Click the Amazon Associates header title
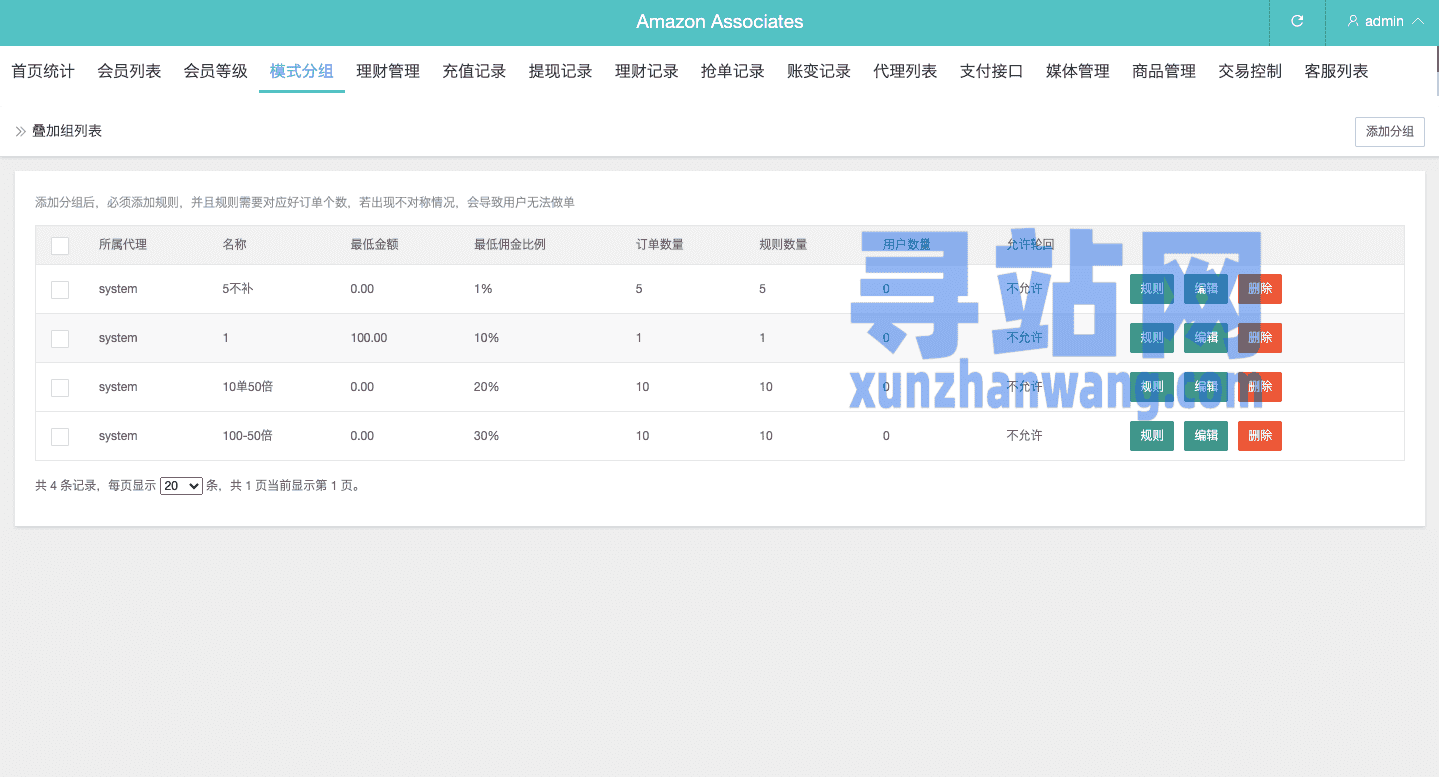Image resolution: width=1439 pixels, height=777 pixels. 719,22
